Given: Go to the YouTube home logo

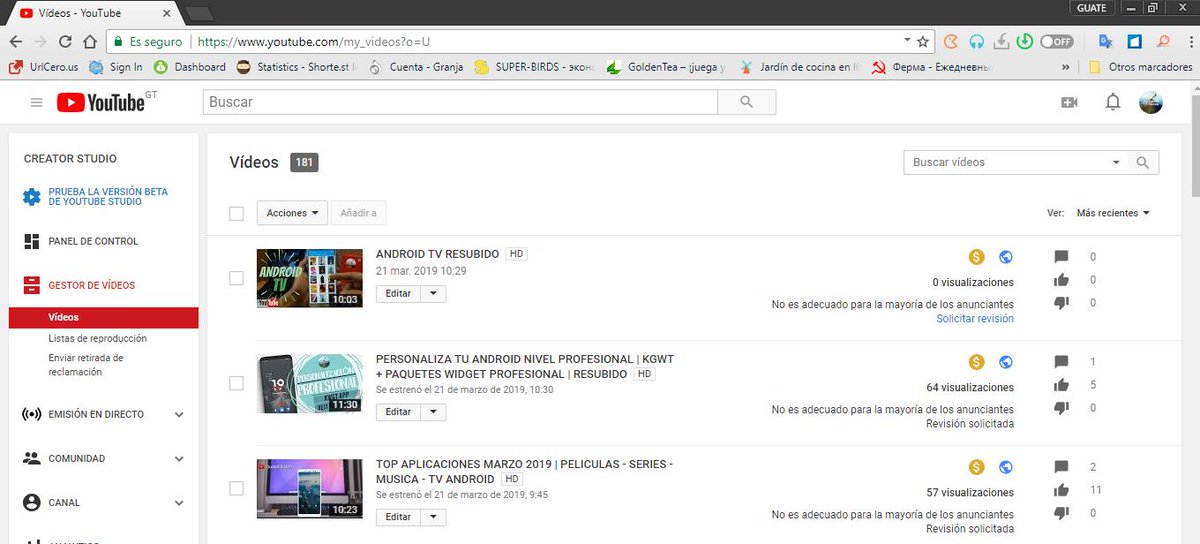Looking at the screenshot, I should pyautogui.click(x=101, y=102).
